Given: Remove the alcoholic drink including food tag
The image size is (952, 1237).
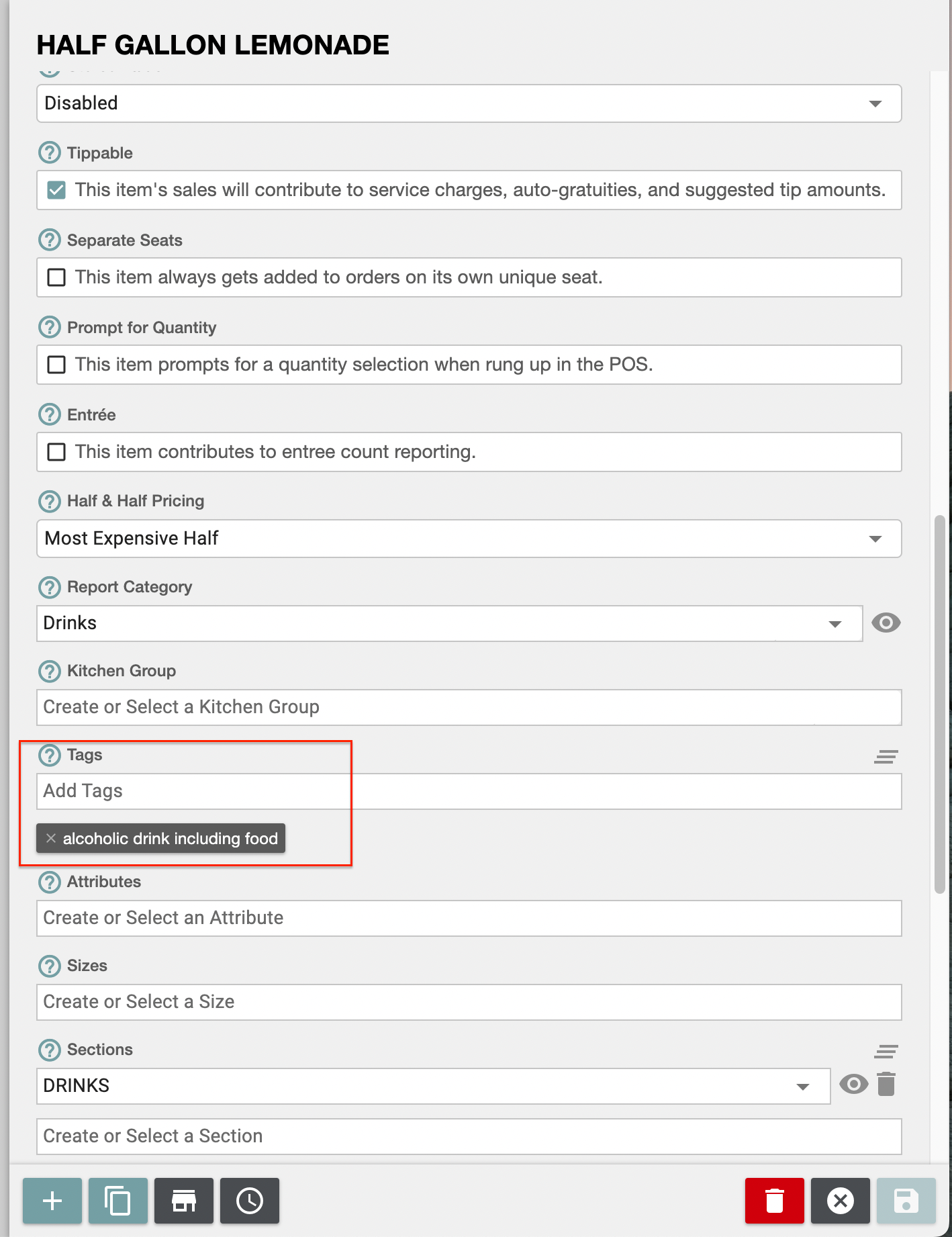Looking at the screenshot, I should click(51, 838).
